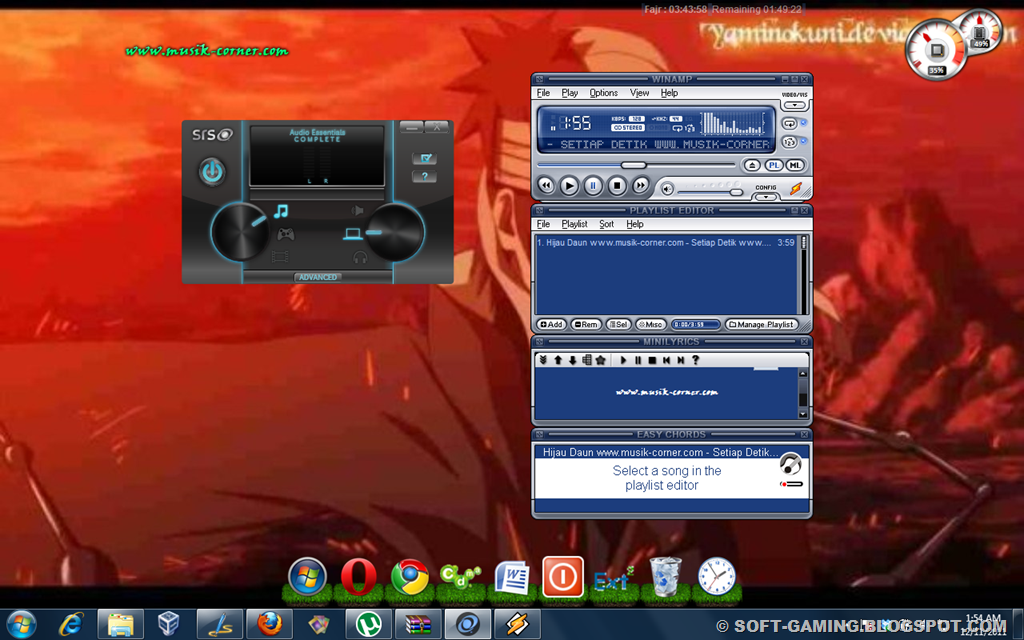Click the Winamp lightning bolt icon
The width and height of the screenshot is (1024, 640).
click(x=796, y=189)
